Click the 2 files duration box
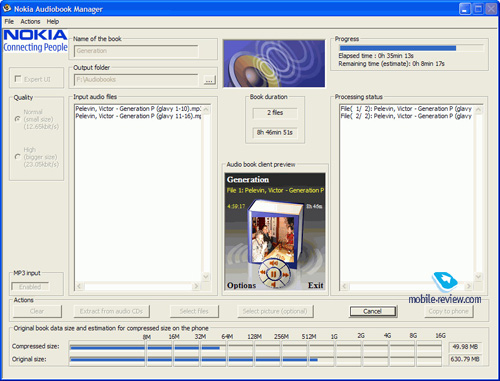 (x=275, y=113)
